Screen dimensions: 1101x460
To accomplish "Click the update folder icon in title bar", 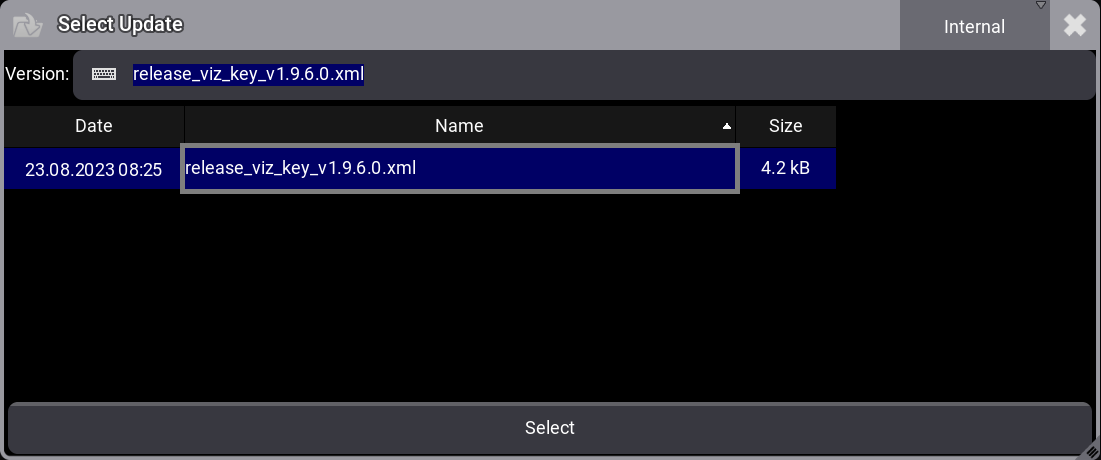I will 27,25.
